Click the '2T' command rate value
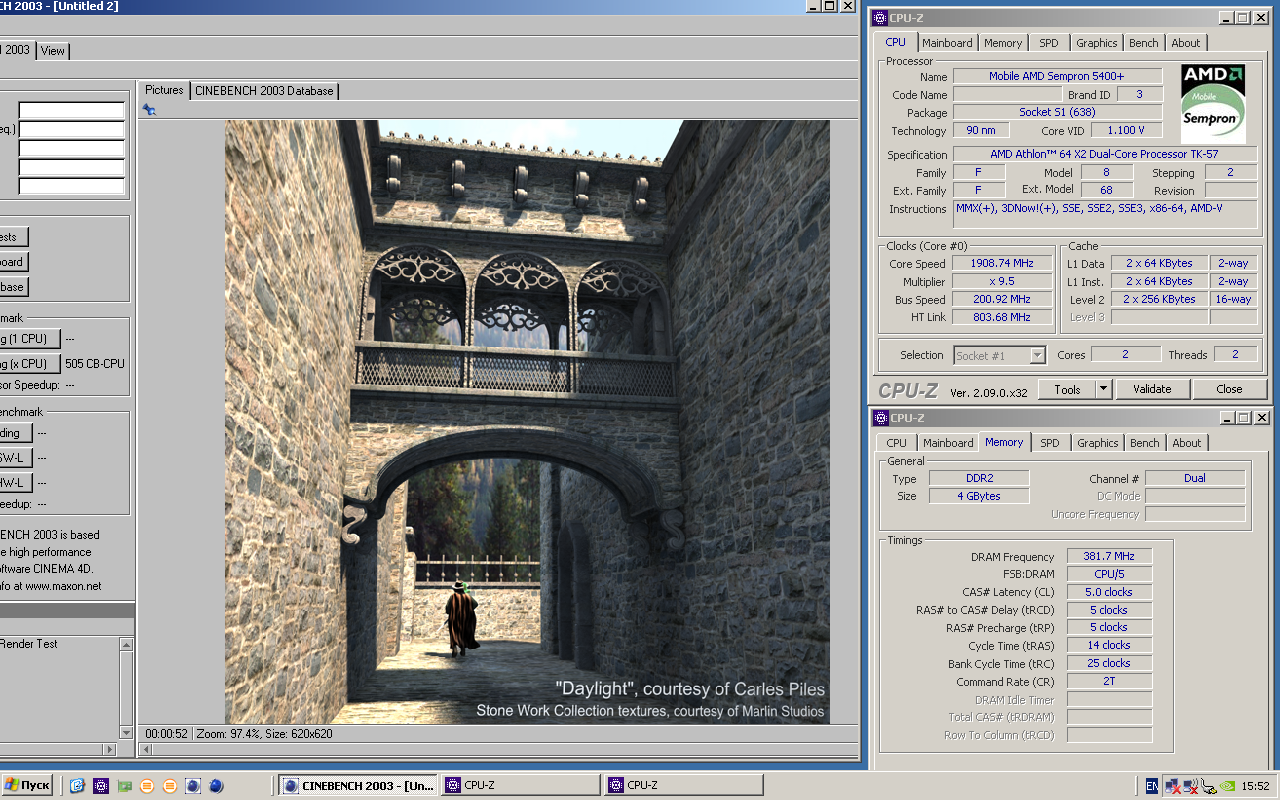1280x800 pixels. (x=1109, y=681)
